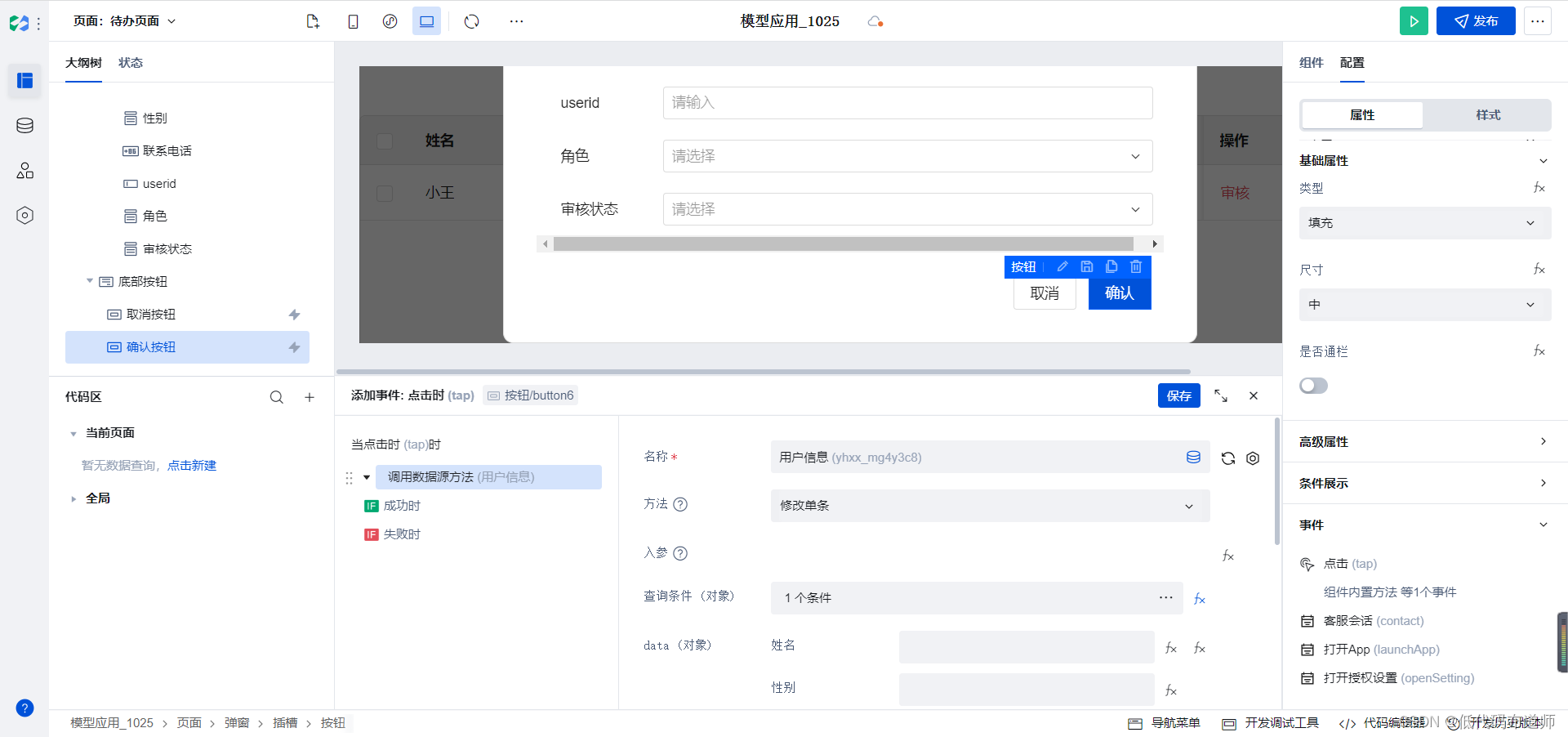Expand the 全局 code node
Screen dimensions: 1568x737
pos(73,498)
